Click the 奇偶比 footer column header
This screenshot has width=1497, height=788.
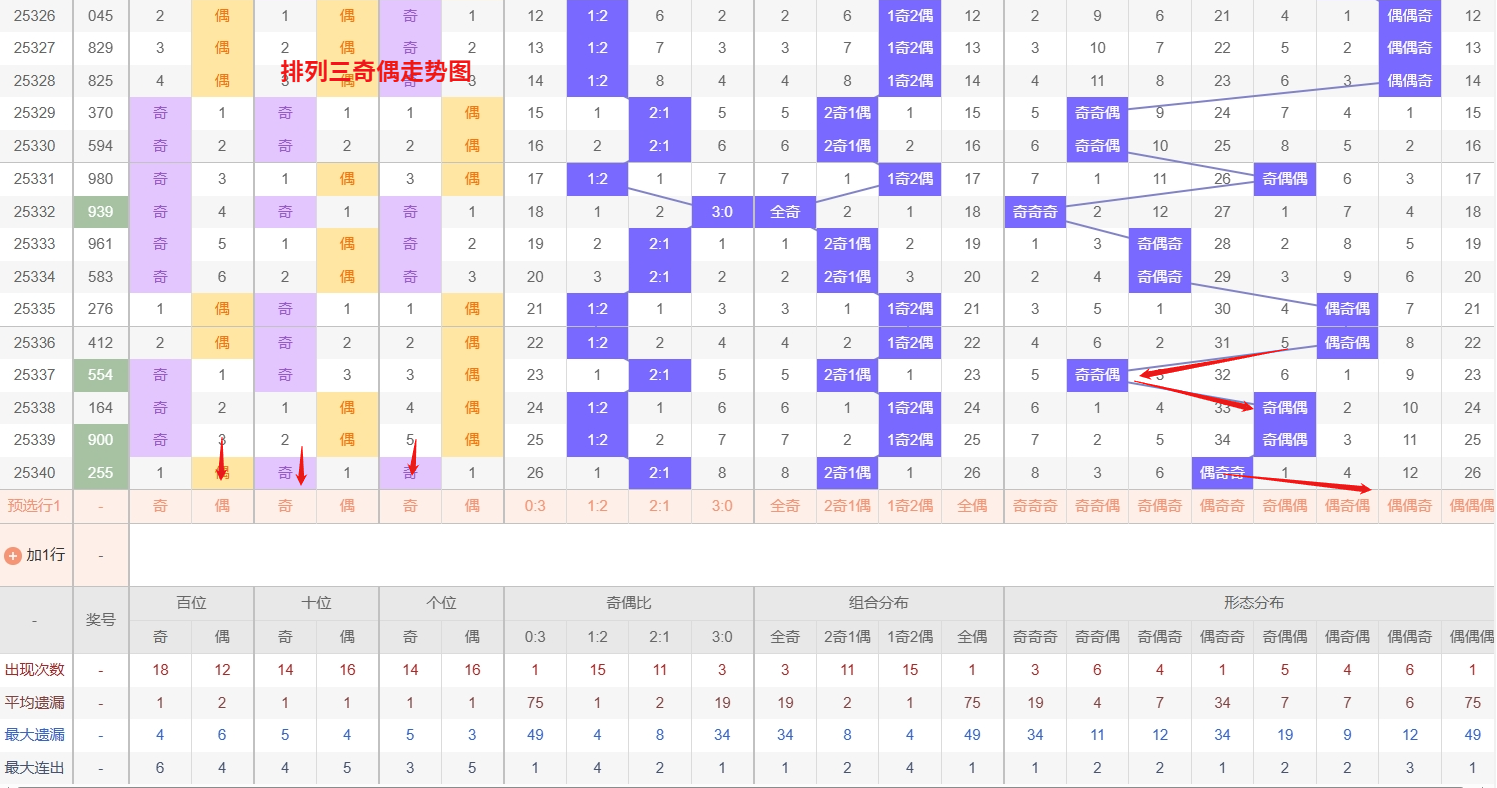tap(628, 603)
